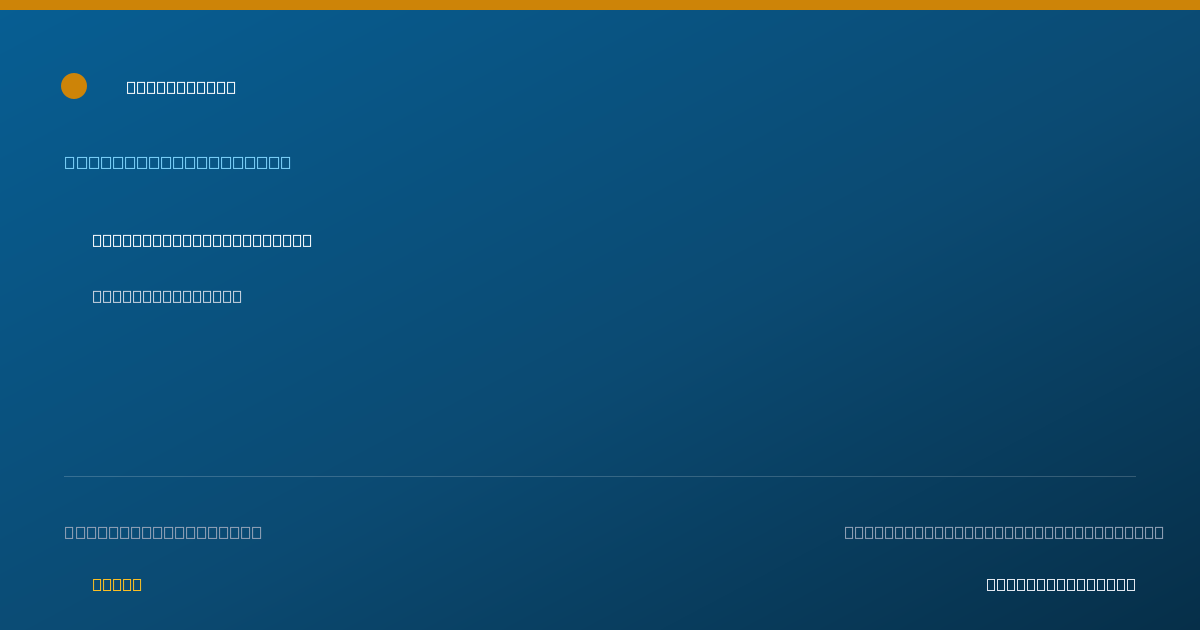Viewport: 1200px width, 630px height.
Task: Click the yellow text link at bottom left
Action: pos(117,584)
